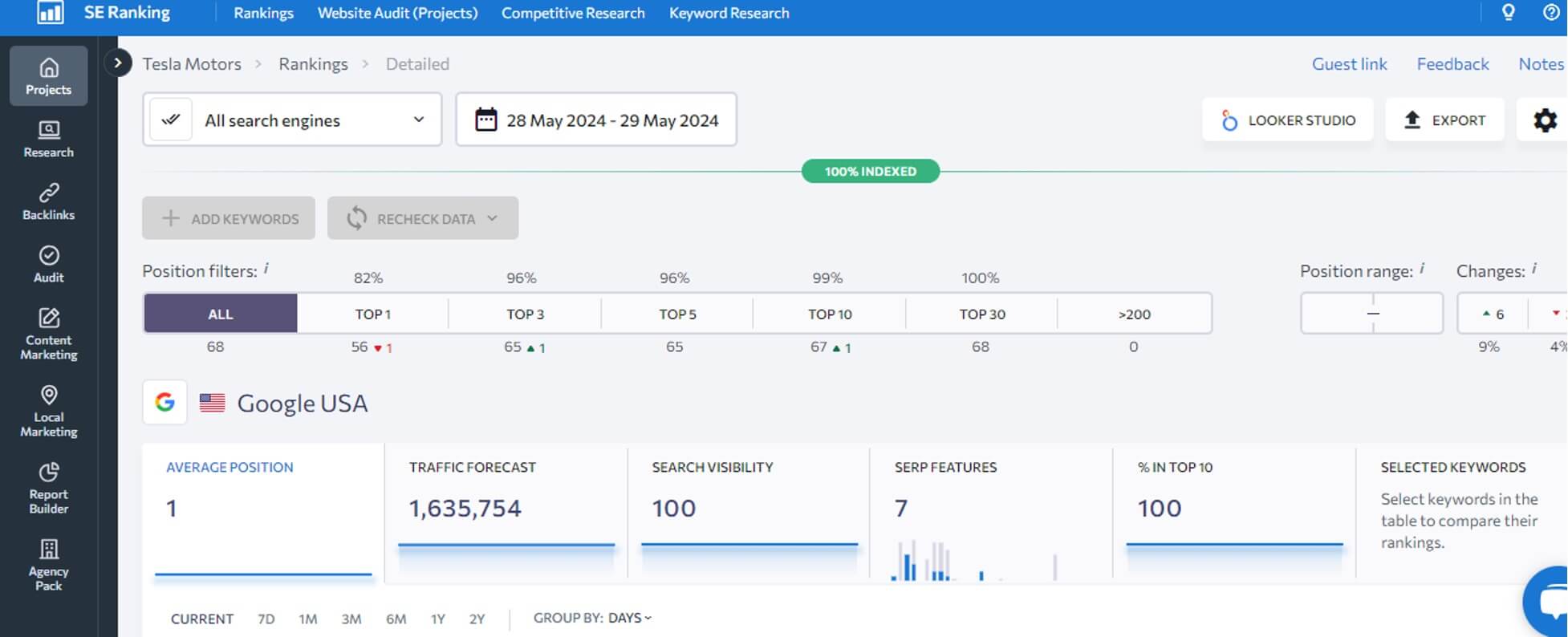This screenshot has height=637, width=1568.
Task: Open Agency Pack in the sidebar
Action: 49,565
